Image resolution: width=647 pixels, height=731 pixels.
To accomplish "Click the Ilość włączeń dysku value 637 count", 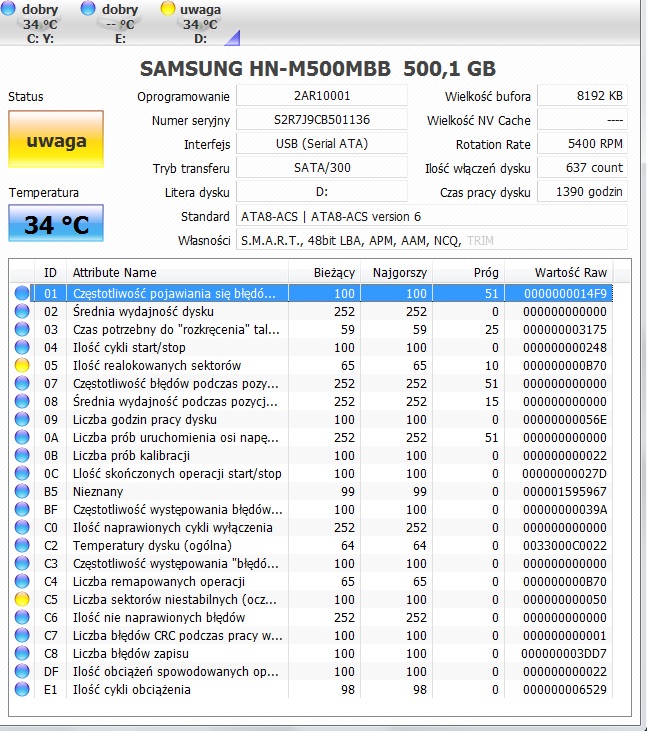I will point(582,168).
